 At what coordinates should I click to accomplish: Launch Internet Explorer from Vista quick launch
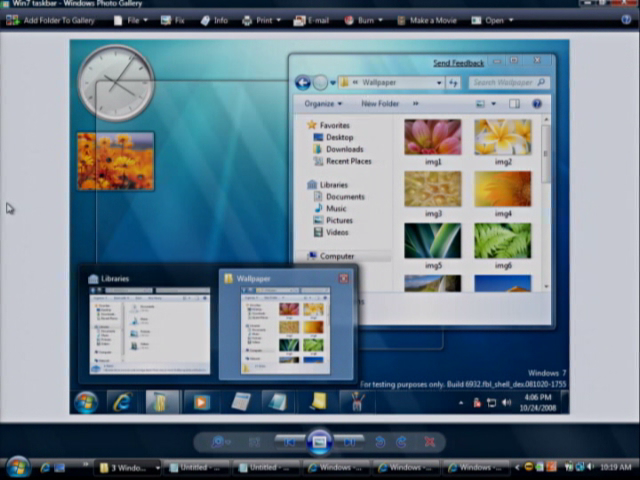(x=45, y=468)
